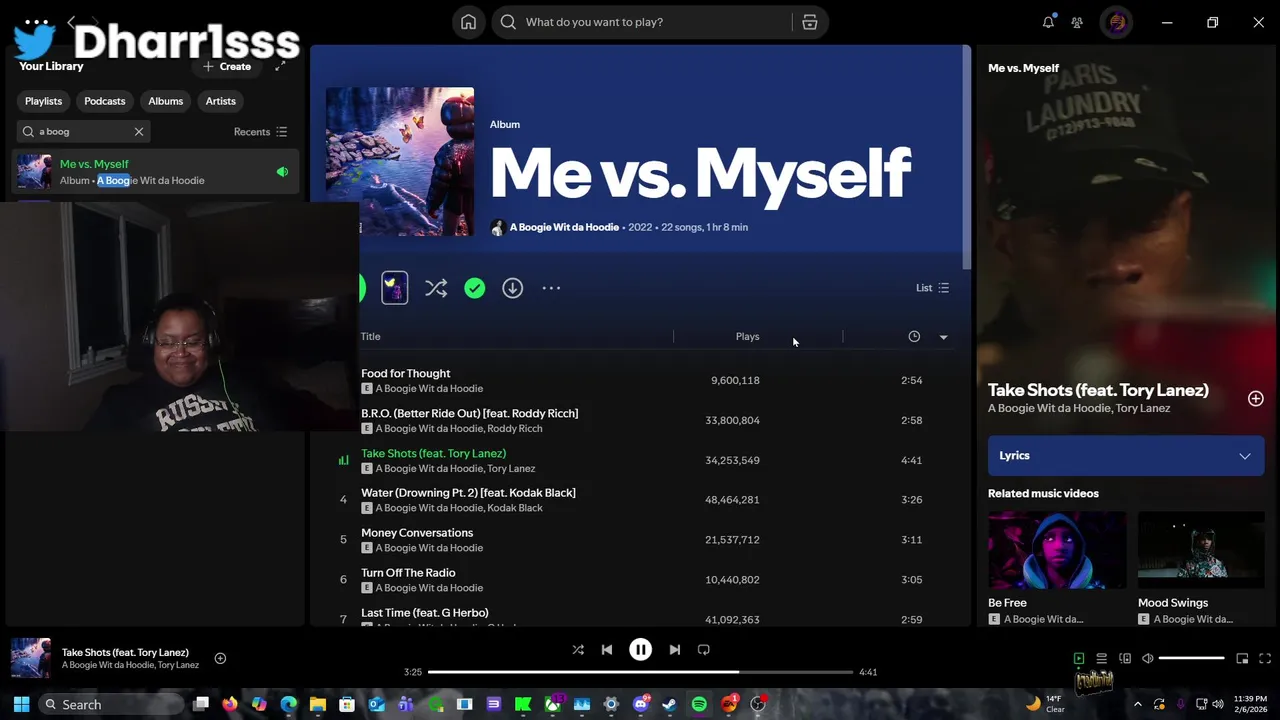
Task: Toggle shuffle in the player bar
Action: 578,650
